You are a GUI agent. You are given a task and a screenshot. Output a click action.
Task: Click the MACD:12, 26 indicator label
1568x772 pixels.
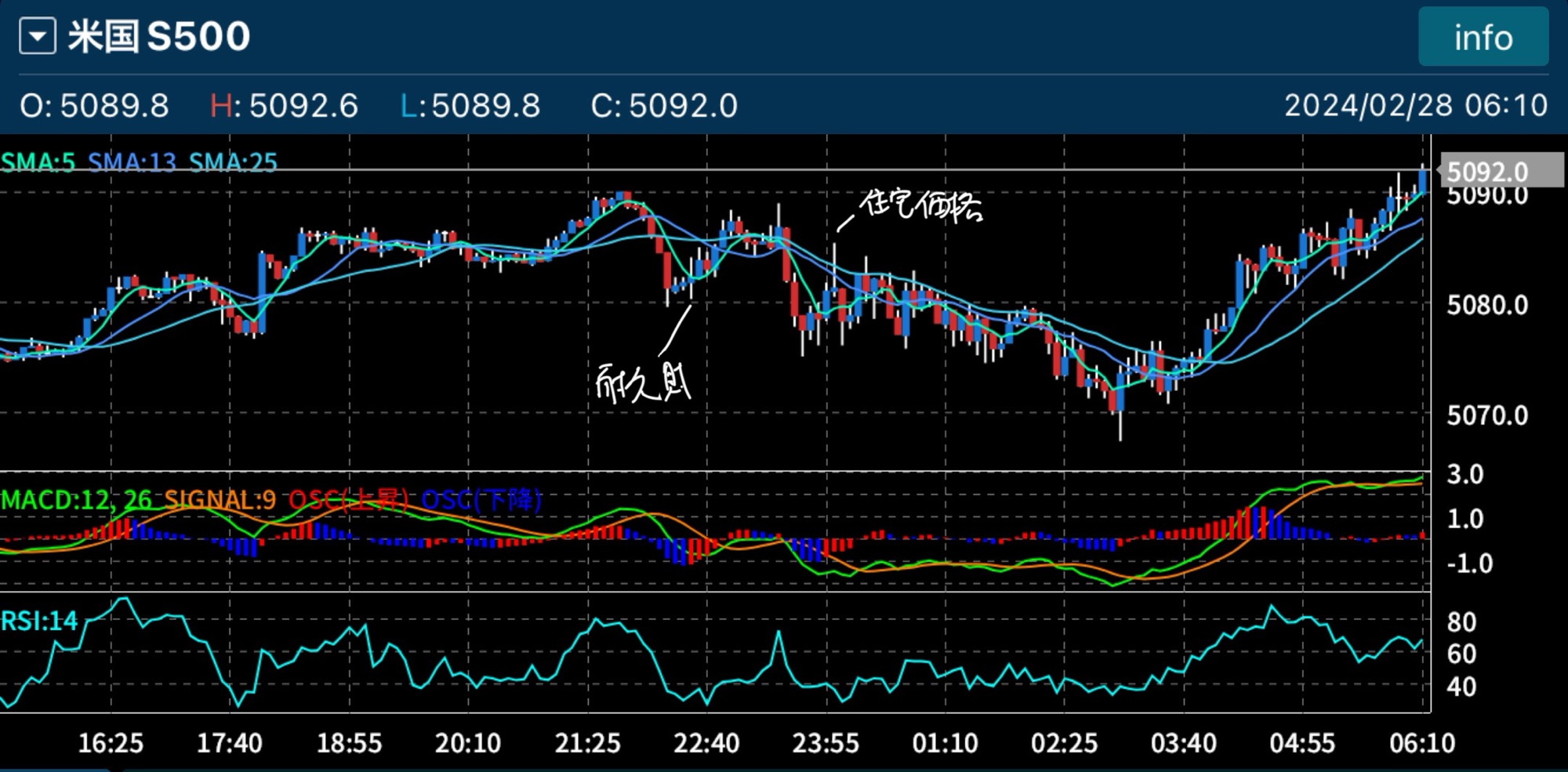tap(76, 499)
